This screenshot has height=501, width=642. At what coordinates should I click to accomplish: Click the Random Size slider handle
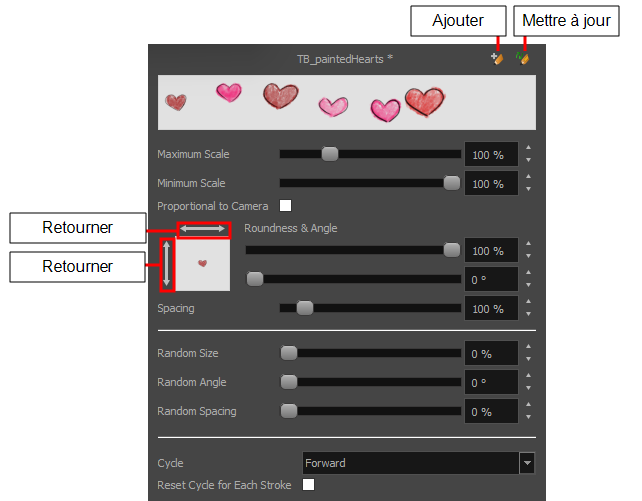click(289, 353)
